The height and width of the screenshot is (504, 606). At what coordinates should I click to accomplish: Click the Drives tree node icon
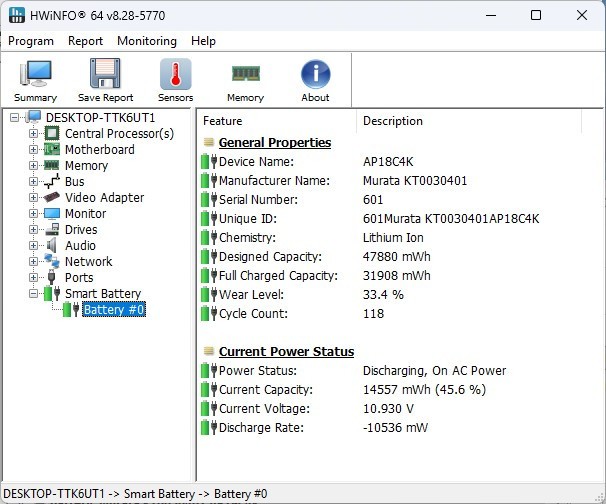52,229
